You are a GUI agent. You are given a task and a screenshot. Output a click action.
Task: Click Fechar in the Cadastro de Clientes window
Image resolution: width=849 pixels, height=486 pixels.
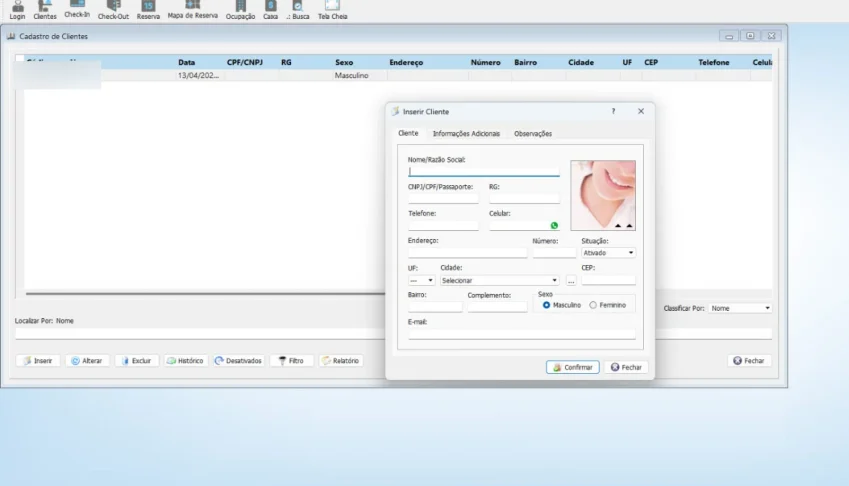pyautogui.click(x=749, y=360)
